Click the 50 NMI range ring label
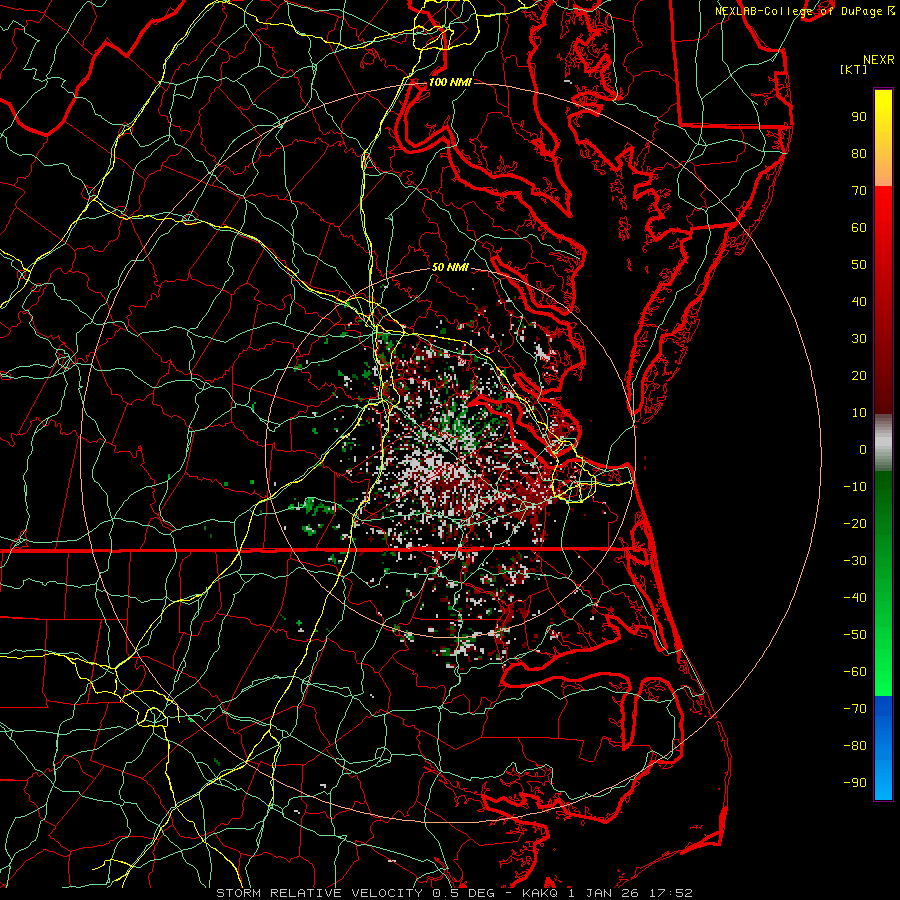The image size is (900, 900). (x=450, y=267)
